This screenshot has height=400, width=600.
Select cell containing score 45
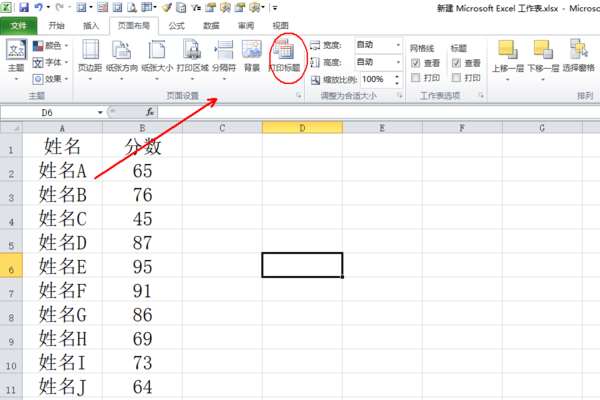pos(142,217)
